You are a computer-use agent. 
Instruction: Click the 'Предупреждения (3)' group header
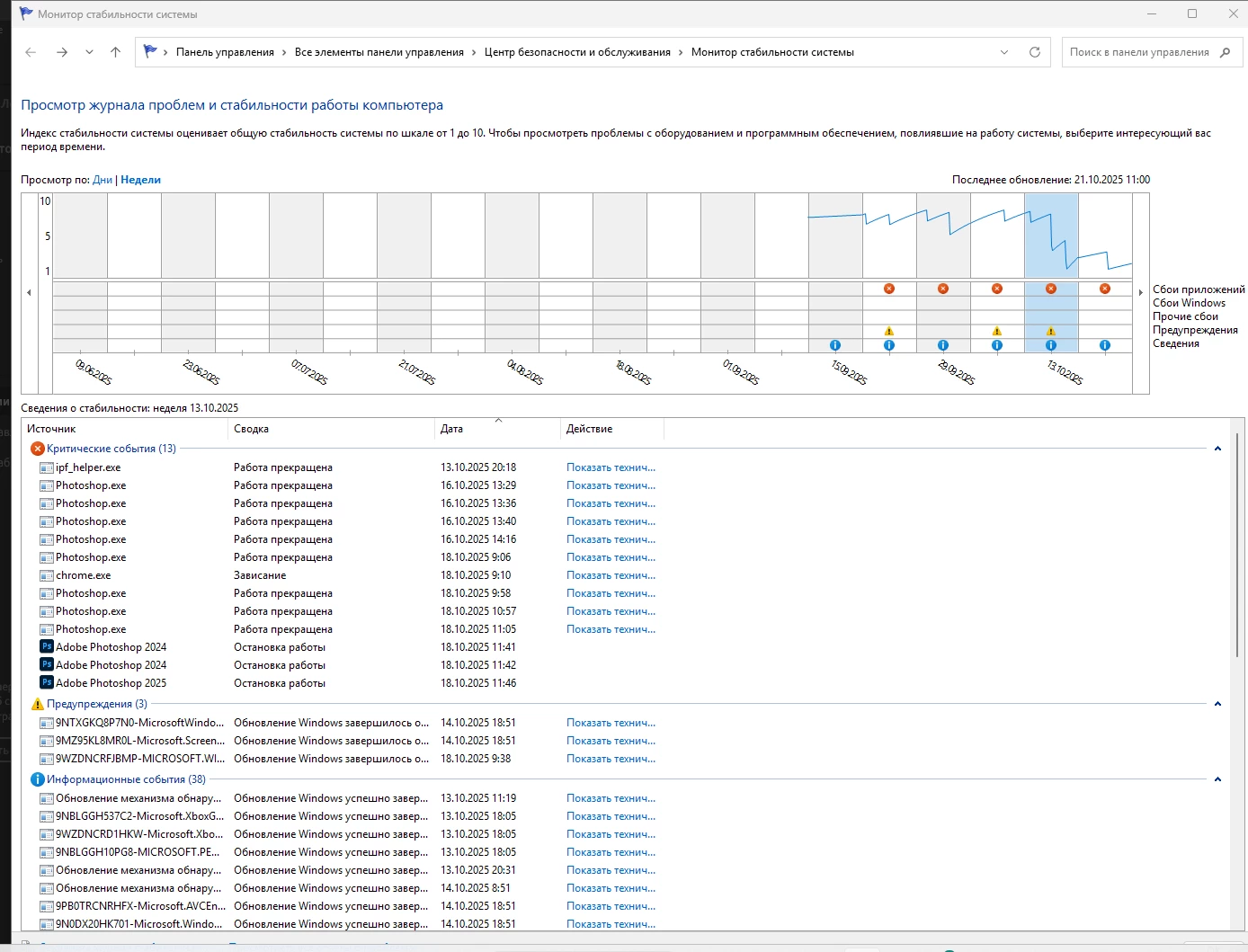click(x=97, y=704)
